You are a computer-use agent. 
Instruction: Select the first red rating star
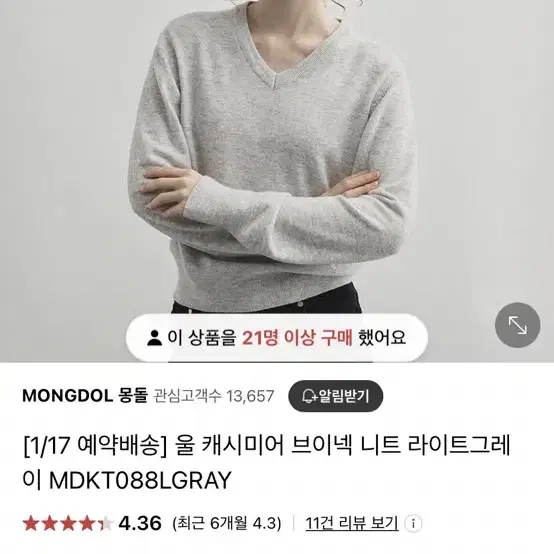(31, 523)
